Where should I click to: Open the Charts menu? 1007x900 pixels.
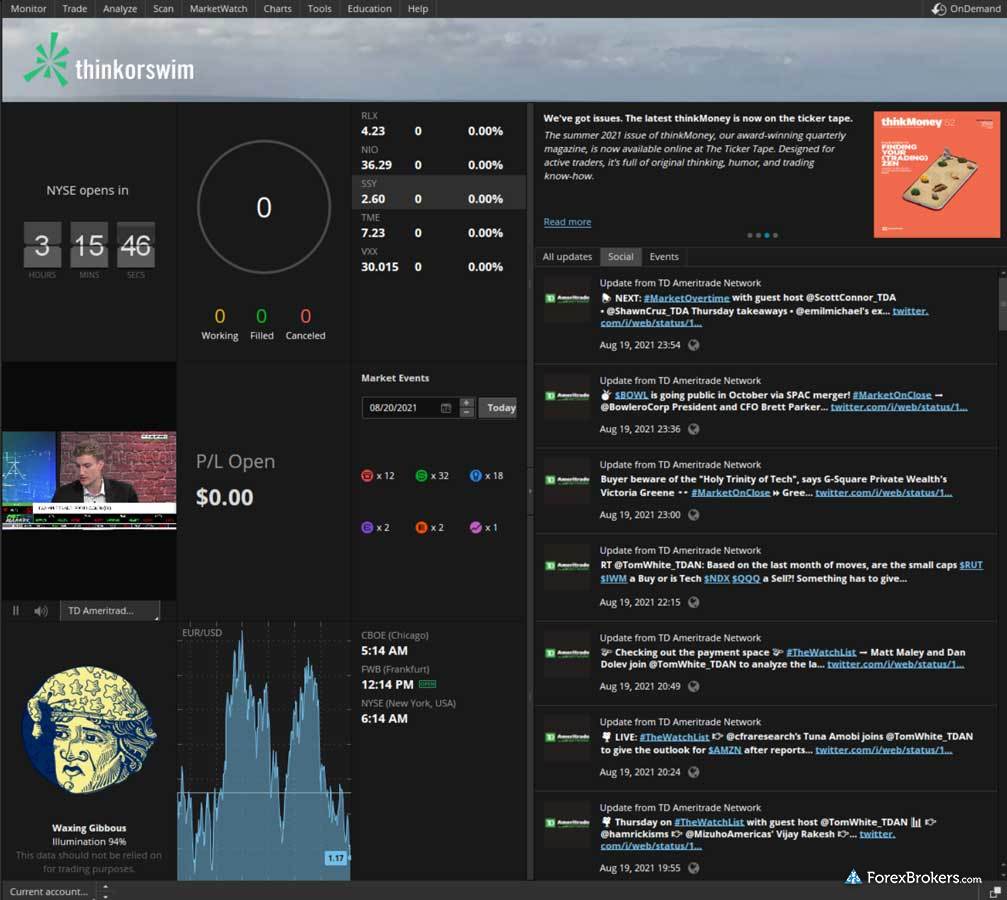point(277,8)
